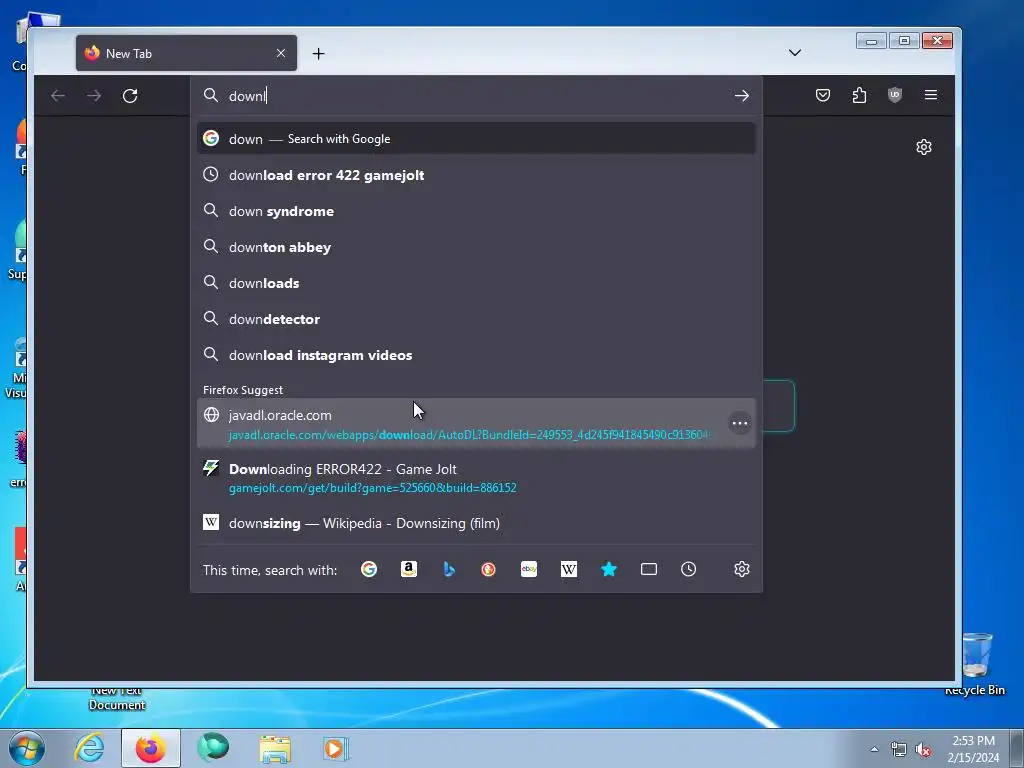Screen dimensions: 1024x768
Task: Reload the page with refresh button
Action: tap(130, 96)
